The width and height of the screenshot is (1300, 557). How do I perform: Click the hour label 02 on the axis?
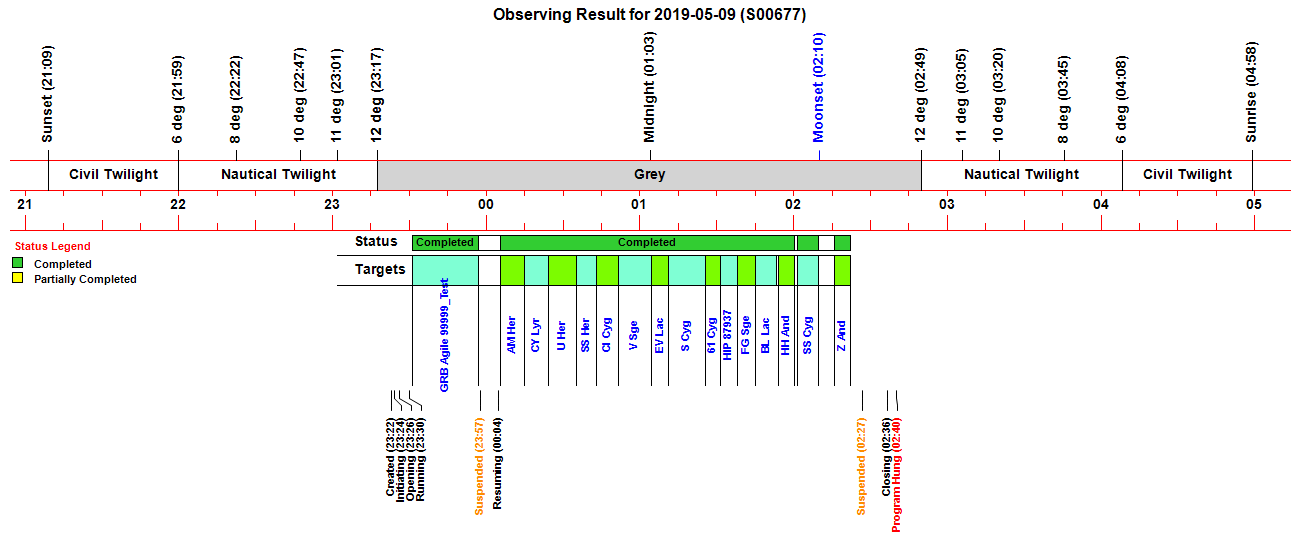point(793,204)
